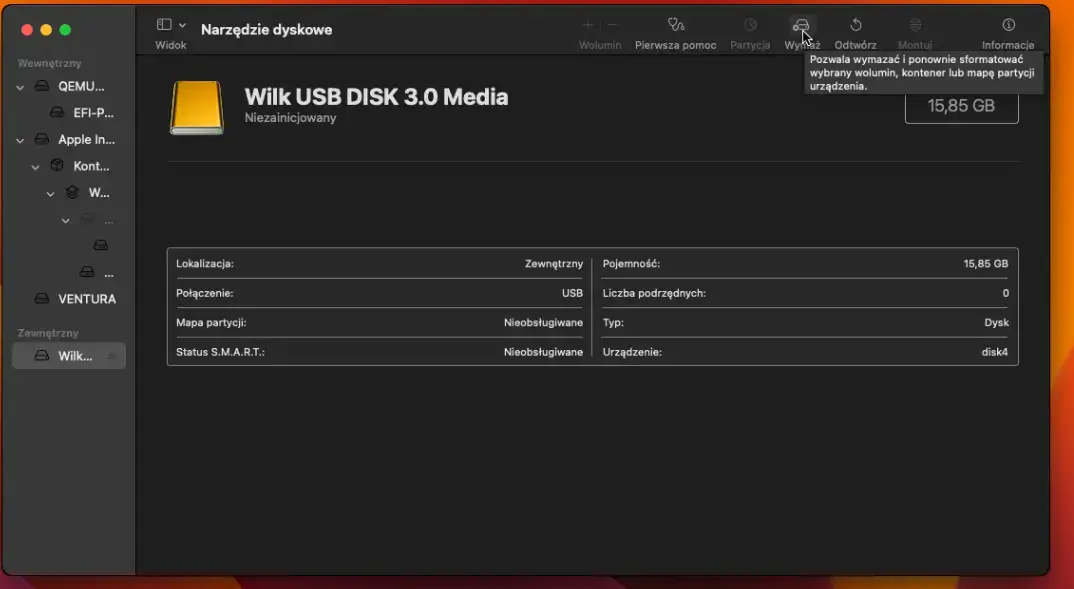Image resolution: width=1074 pixels, height=589 pixels.
Task: Click the yellow external drive image
Action: coord(196,107)
